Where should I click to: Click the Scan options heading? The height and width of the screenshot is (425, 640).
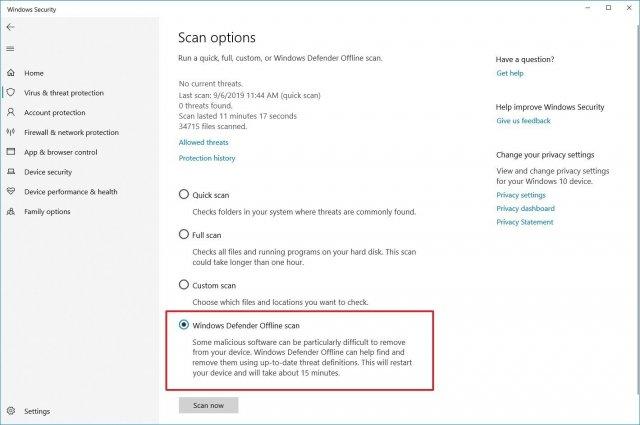coord(217,38)
